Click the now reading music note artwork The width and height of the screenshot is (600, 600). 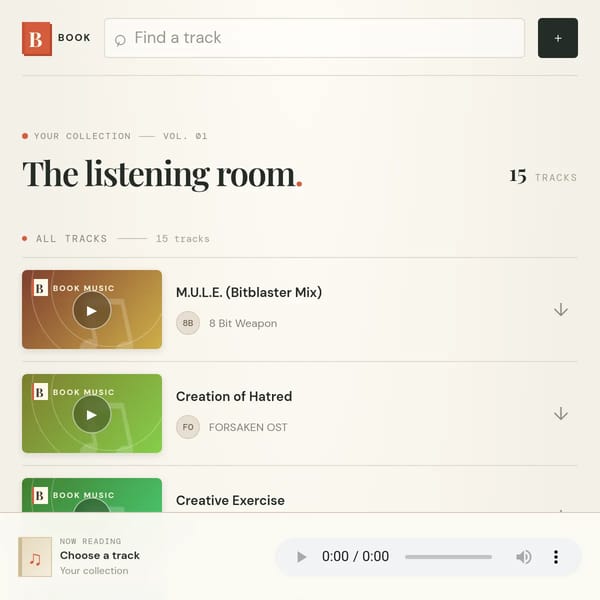pyautogui.click(x=35, y=557)
